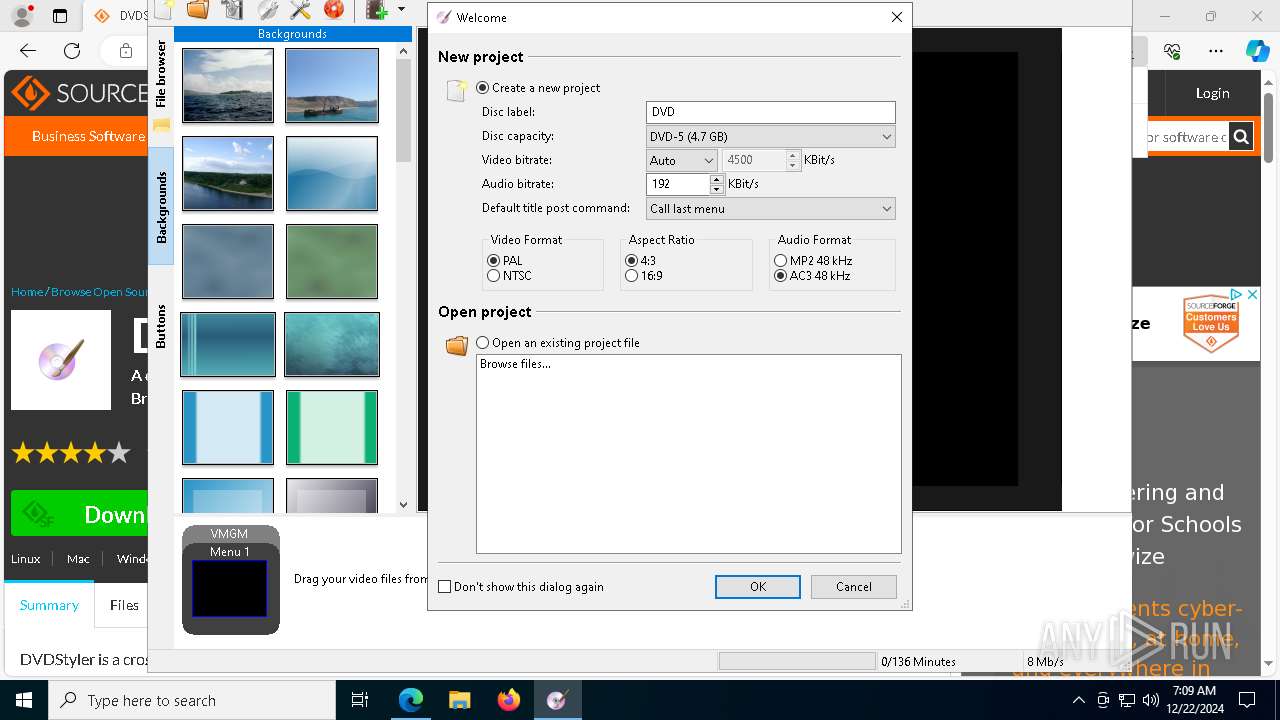
Task: Click the Windows taskbar search box
Action: click(192, 700)
